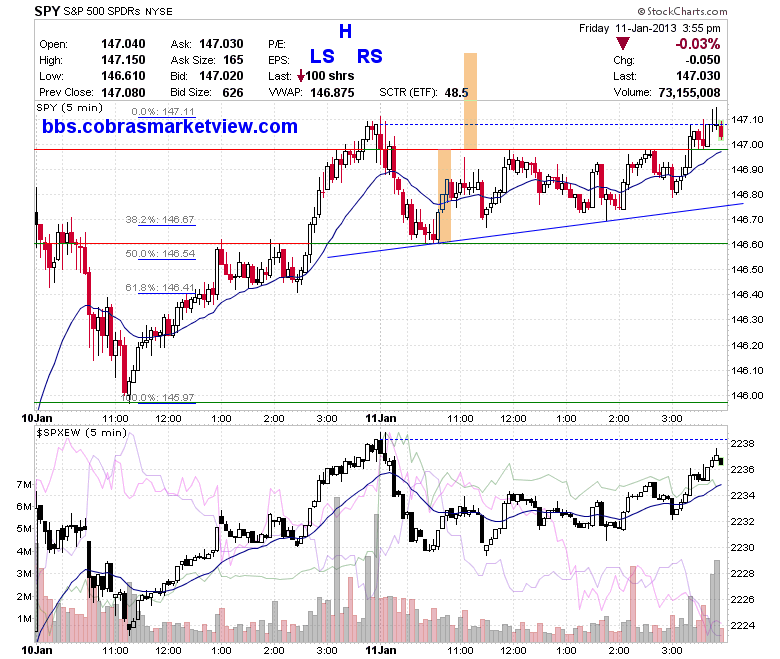Click price axis label 146.70

(x=747, y=219)
